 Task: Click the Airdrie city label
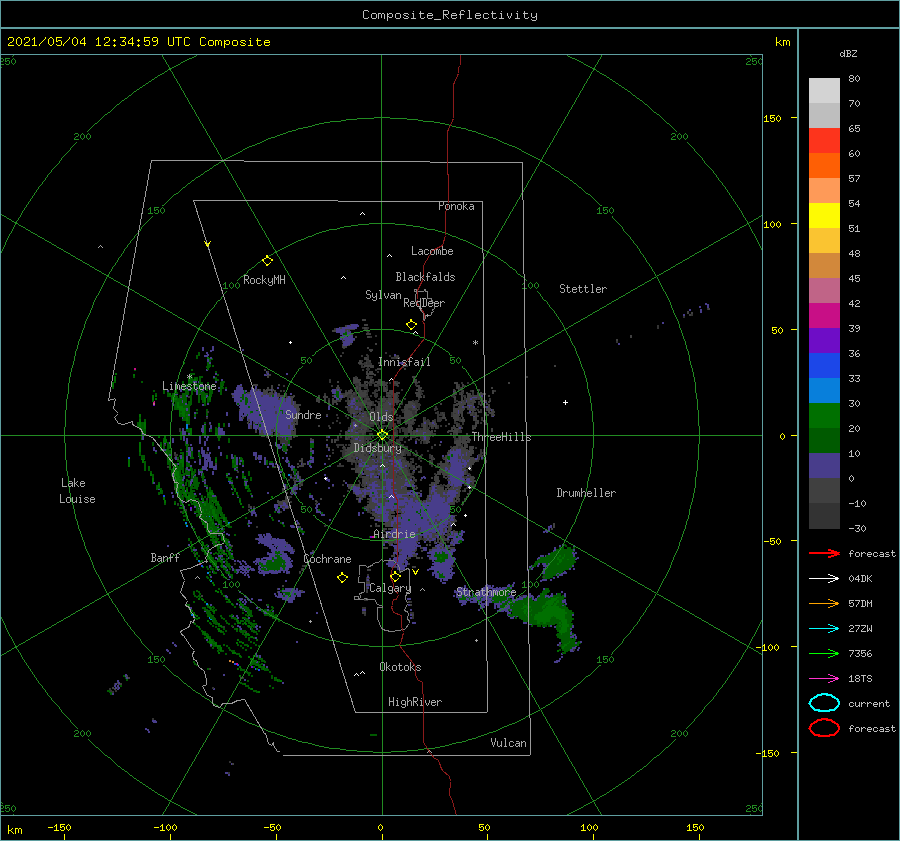coord(394,534)
